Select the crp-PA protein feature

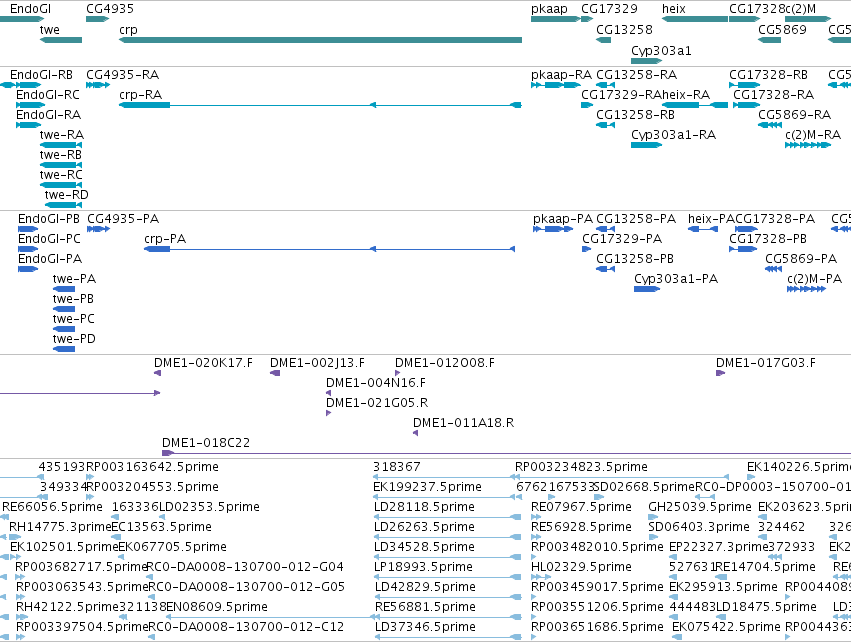point(329,249)
